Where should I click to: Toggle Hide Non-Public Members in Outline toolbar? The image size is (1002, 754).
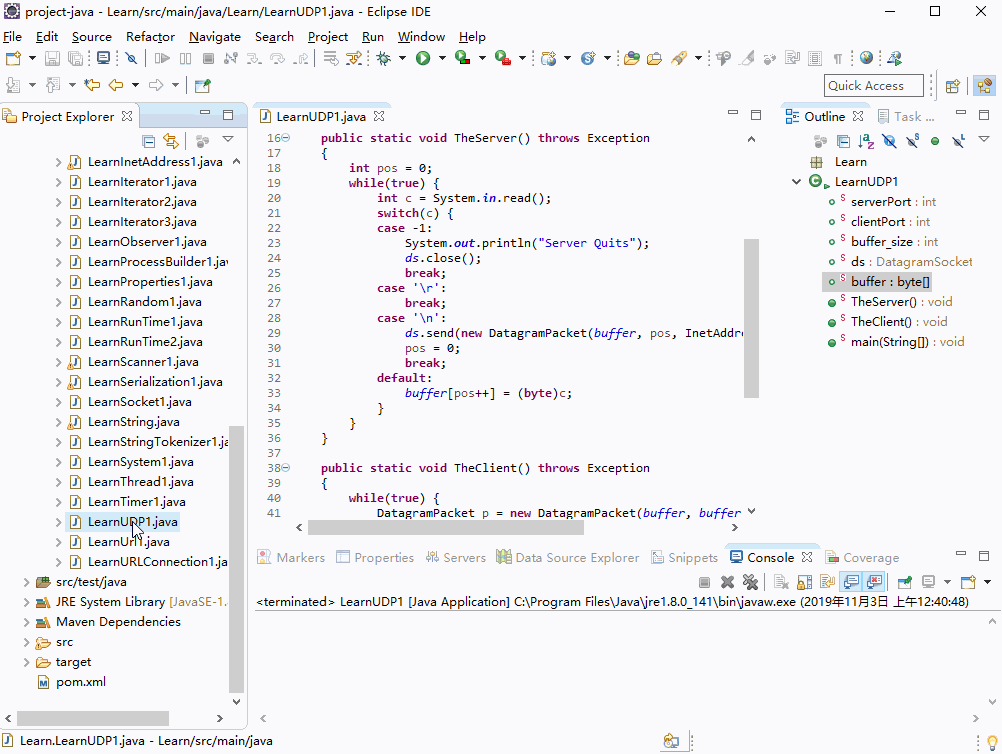935,141
